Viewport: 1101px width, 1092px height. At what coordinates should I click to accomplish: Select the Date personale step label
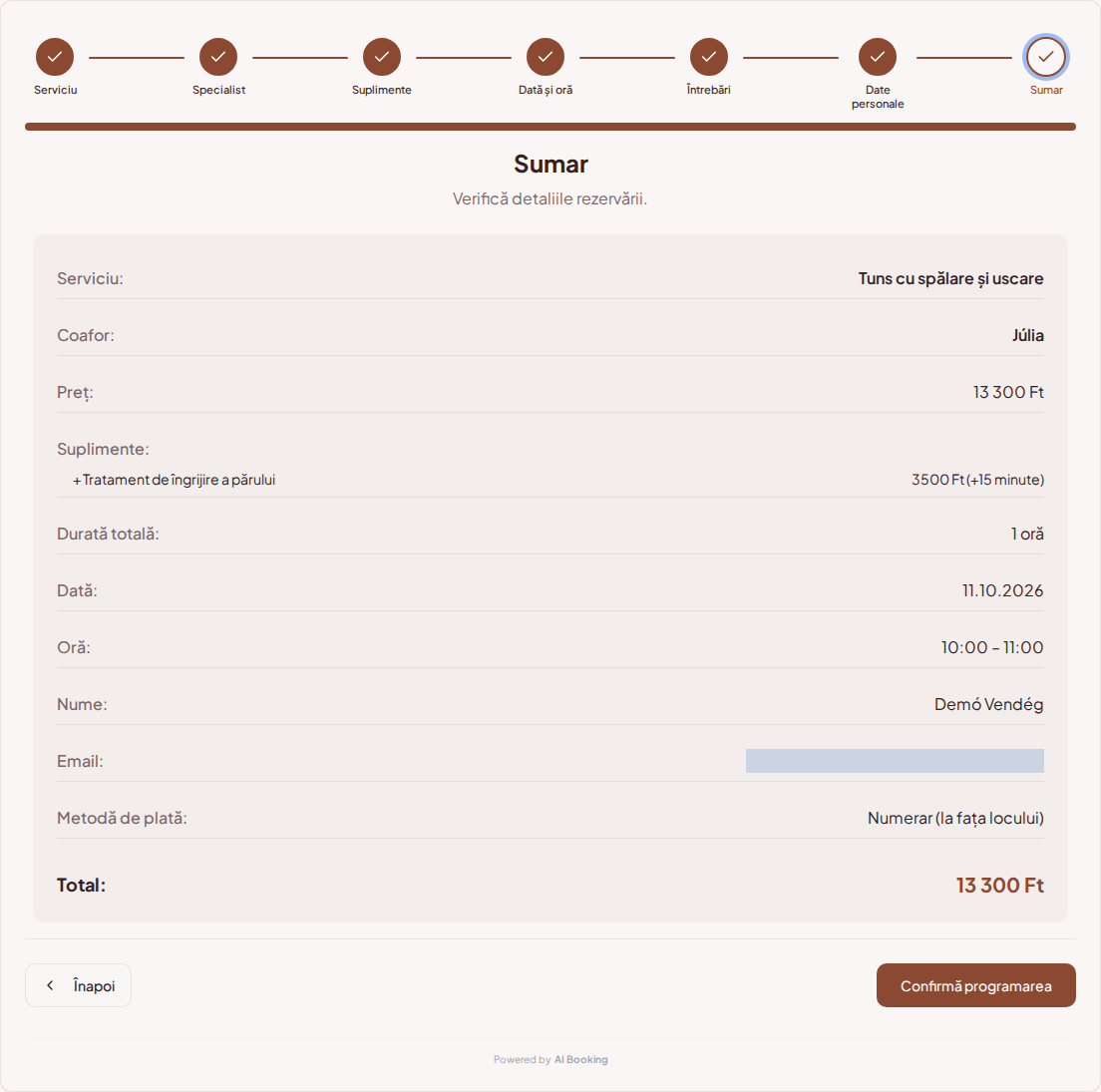click(x=878, y=97)
